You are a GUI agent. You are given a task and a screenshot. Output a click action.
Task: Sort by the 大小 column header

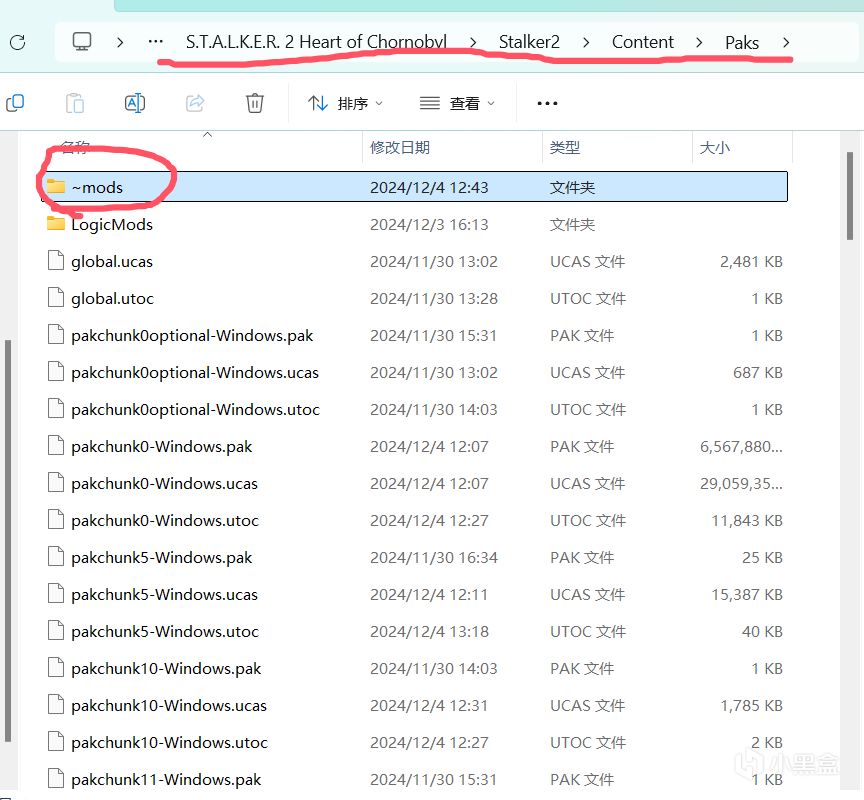pyautogui.click(x=715, y=148)
